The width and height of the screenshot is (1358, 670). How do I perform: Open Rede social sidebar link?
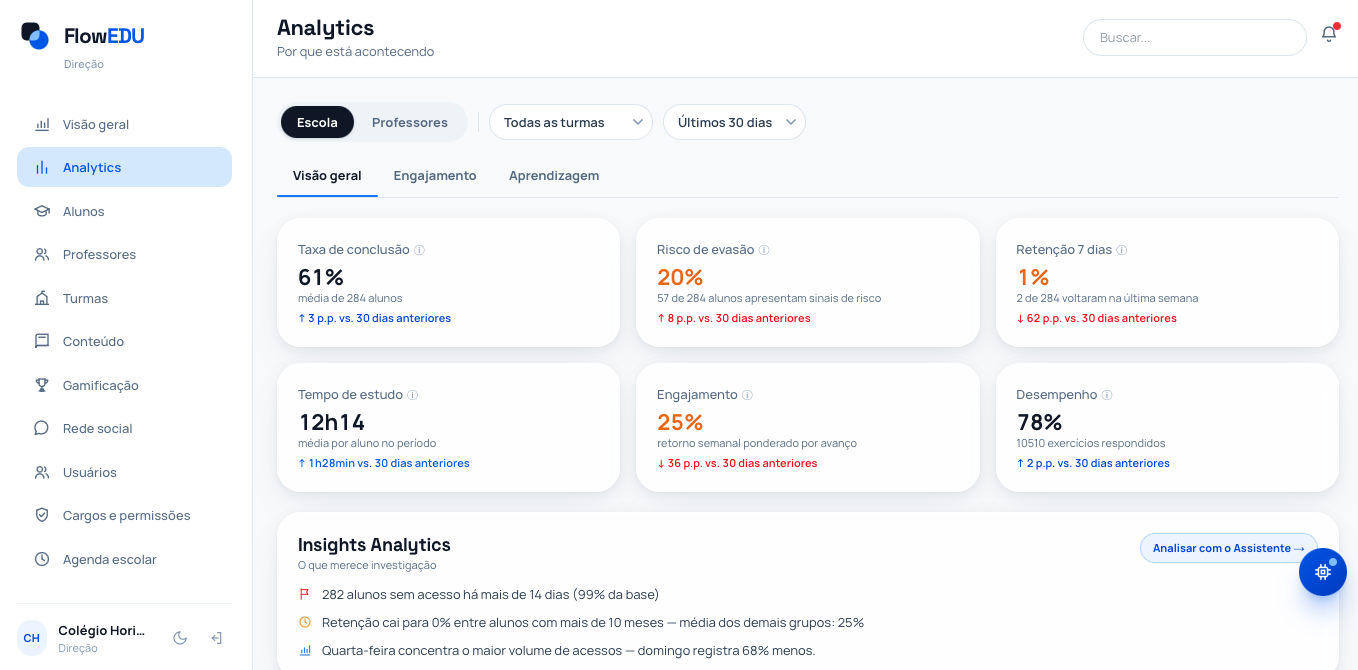pyautogui.click(x=124, y=429)
